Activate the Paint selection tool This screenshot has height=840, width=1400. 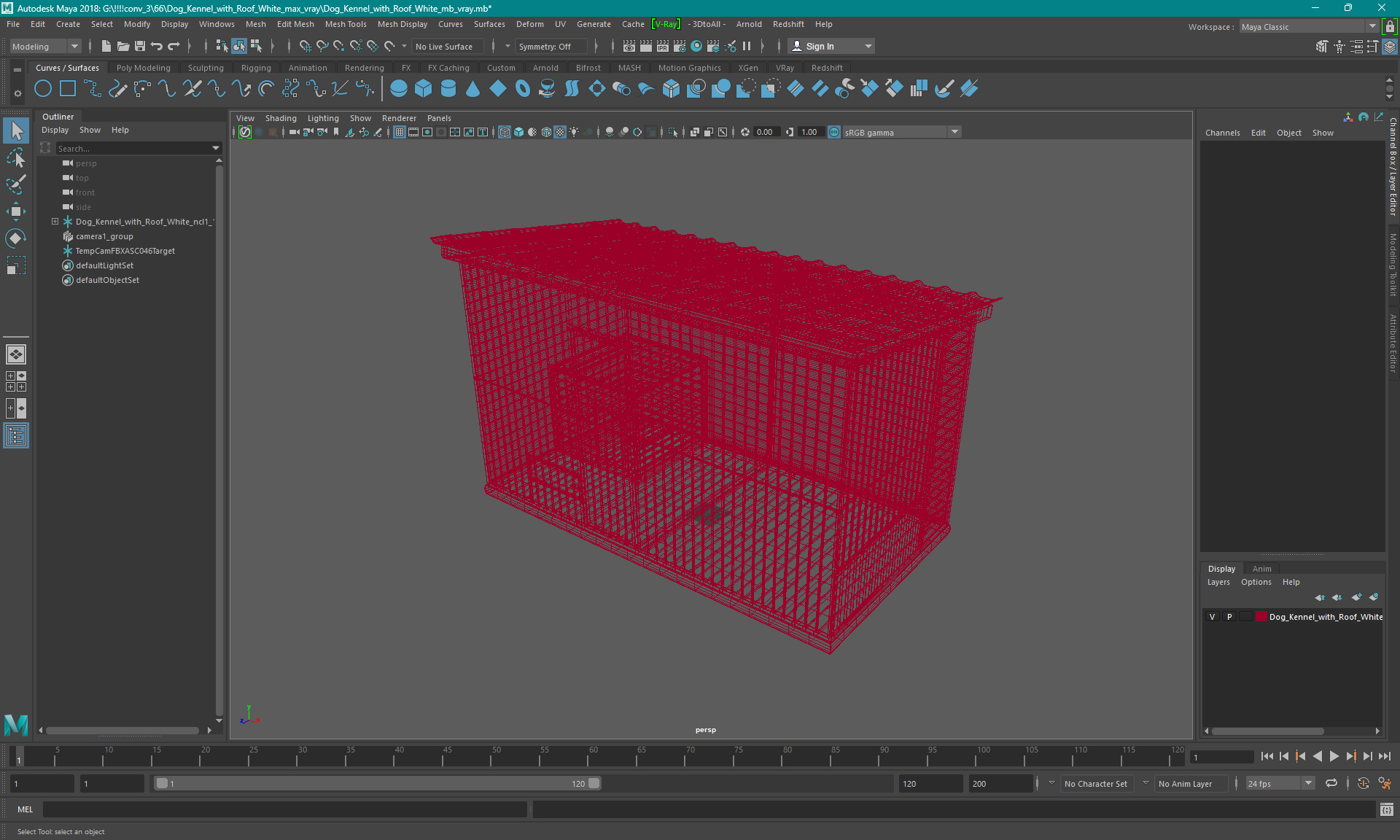coord(16,184)
